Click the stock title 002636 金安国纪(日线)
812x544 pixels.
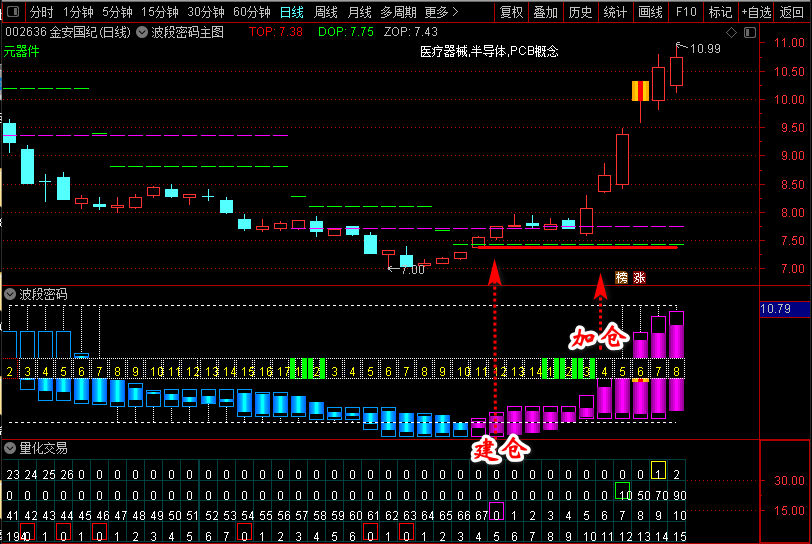point(68,32)
